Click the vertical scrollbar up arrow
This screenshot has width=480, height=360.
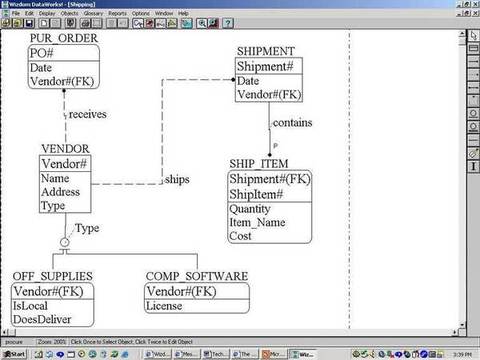coord(462,33)
